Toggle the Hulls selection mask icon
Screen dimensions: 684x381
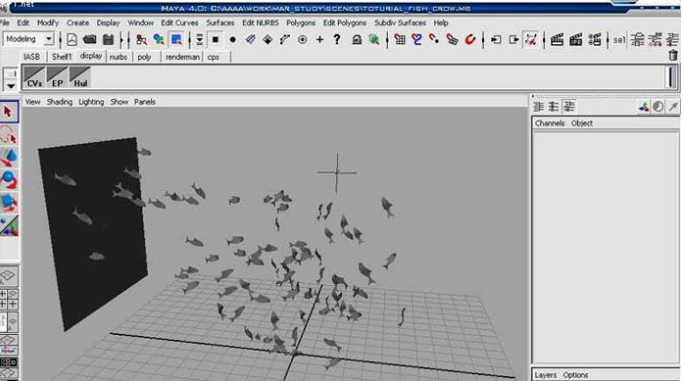[285, 40]
